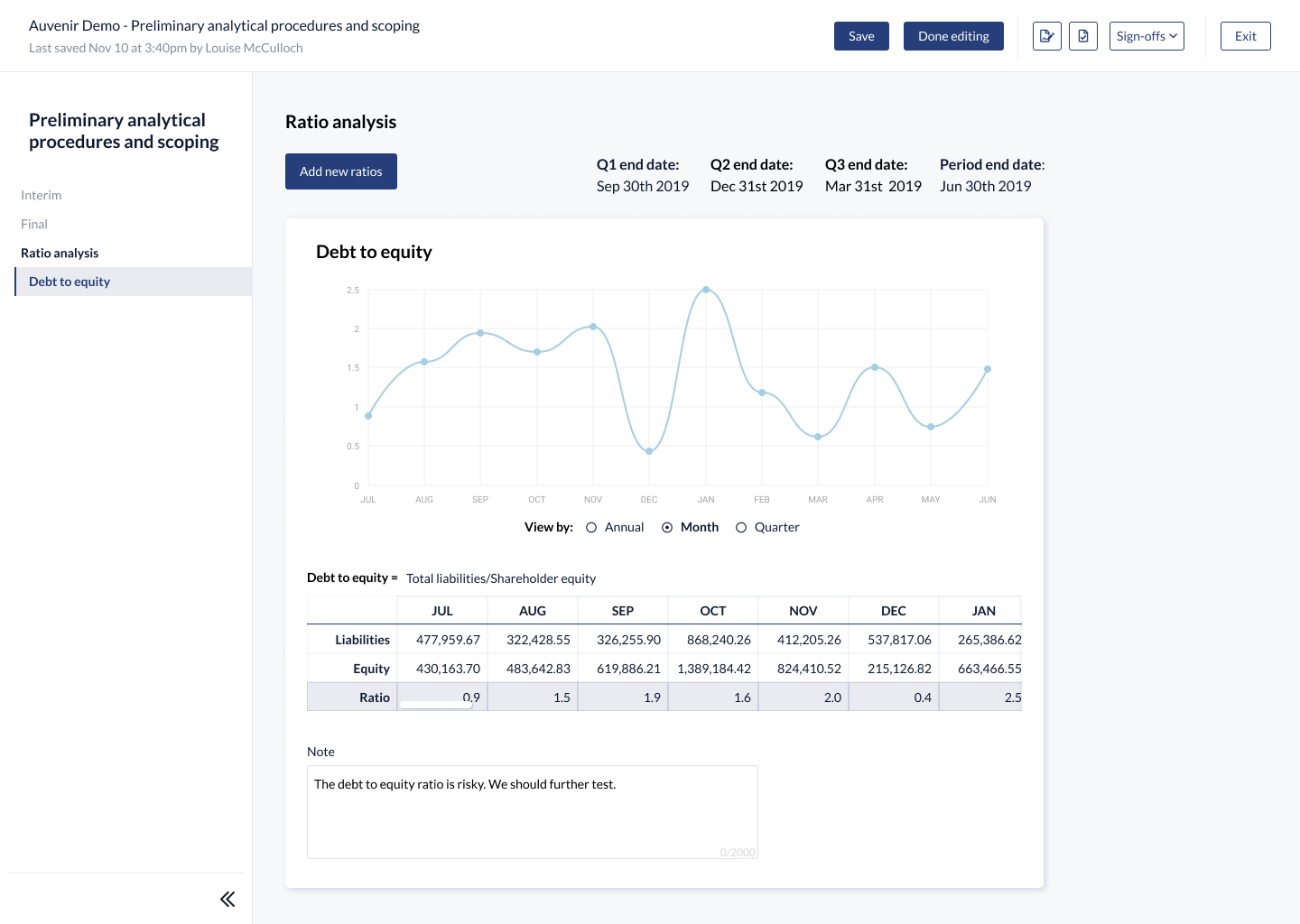Viewport: 1300px width, 924px height.
Task: Open the Final section in sidebar
Action: pyautogui.click(x=34, y=224)
